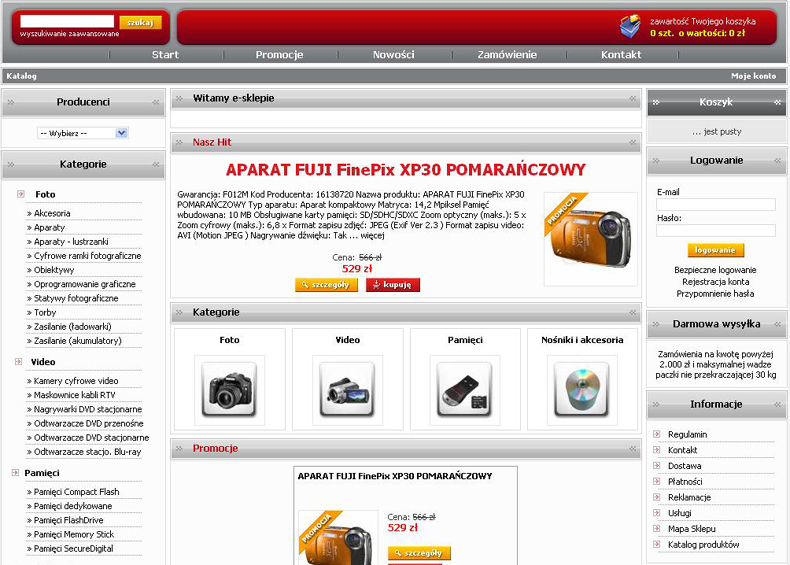Screen dimensions: 790x565
Task: Open Bezpieczne logowanie link
Action: 715,270
